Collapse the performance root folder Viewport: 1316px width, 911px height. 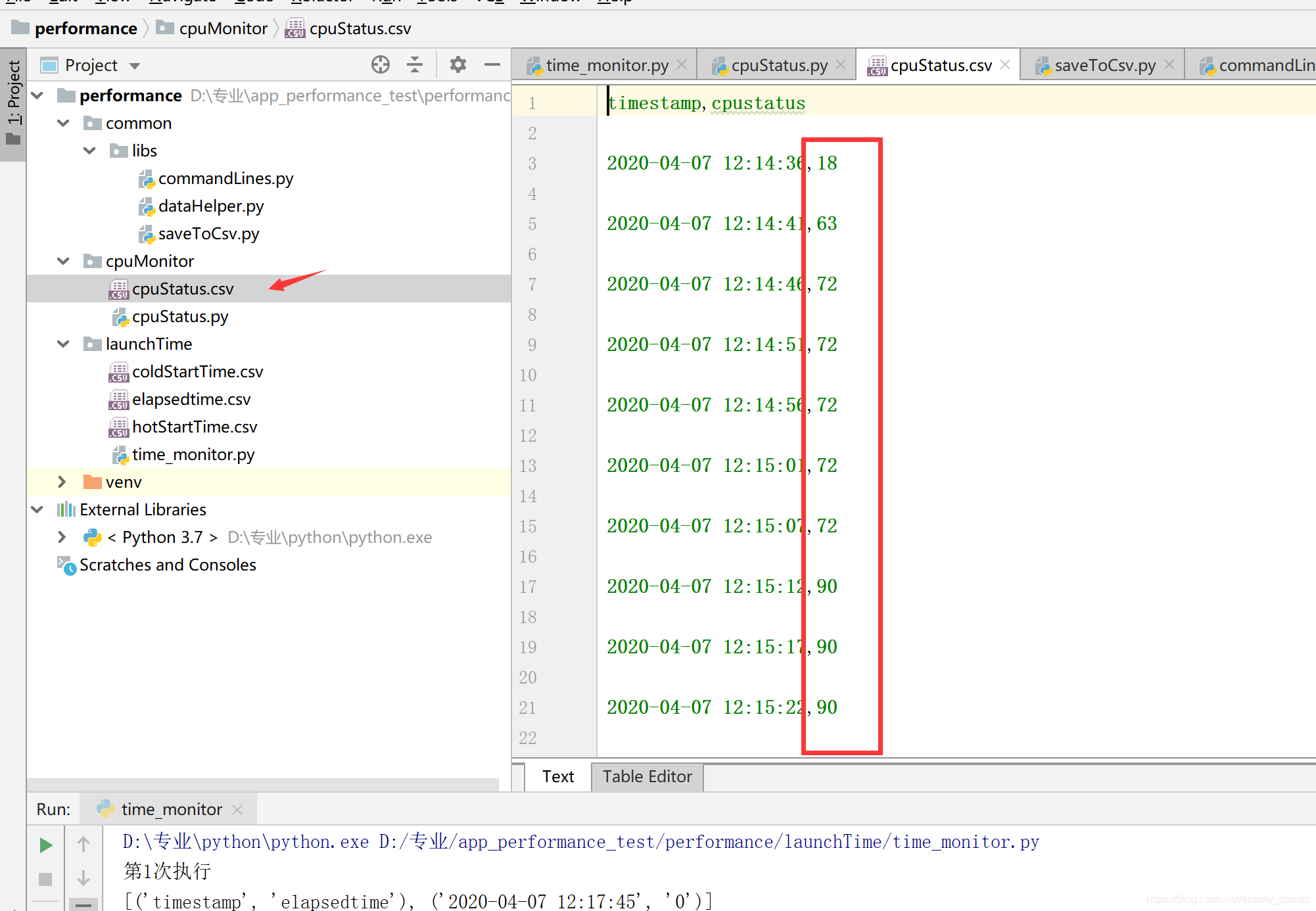[37, 96]
